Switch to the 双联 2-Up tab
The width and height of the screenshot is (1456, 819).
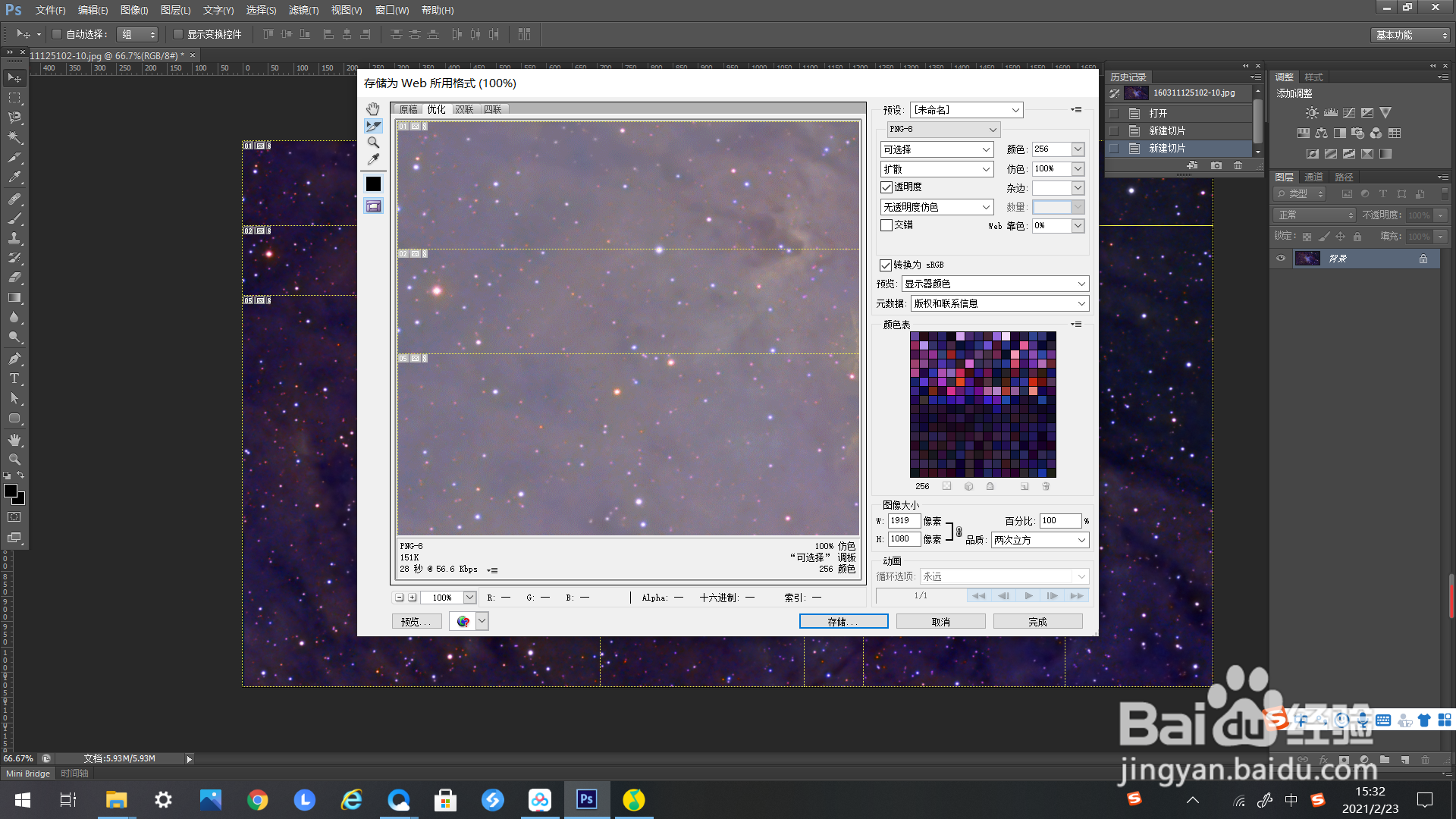point(464,109)
